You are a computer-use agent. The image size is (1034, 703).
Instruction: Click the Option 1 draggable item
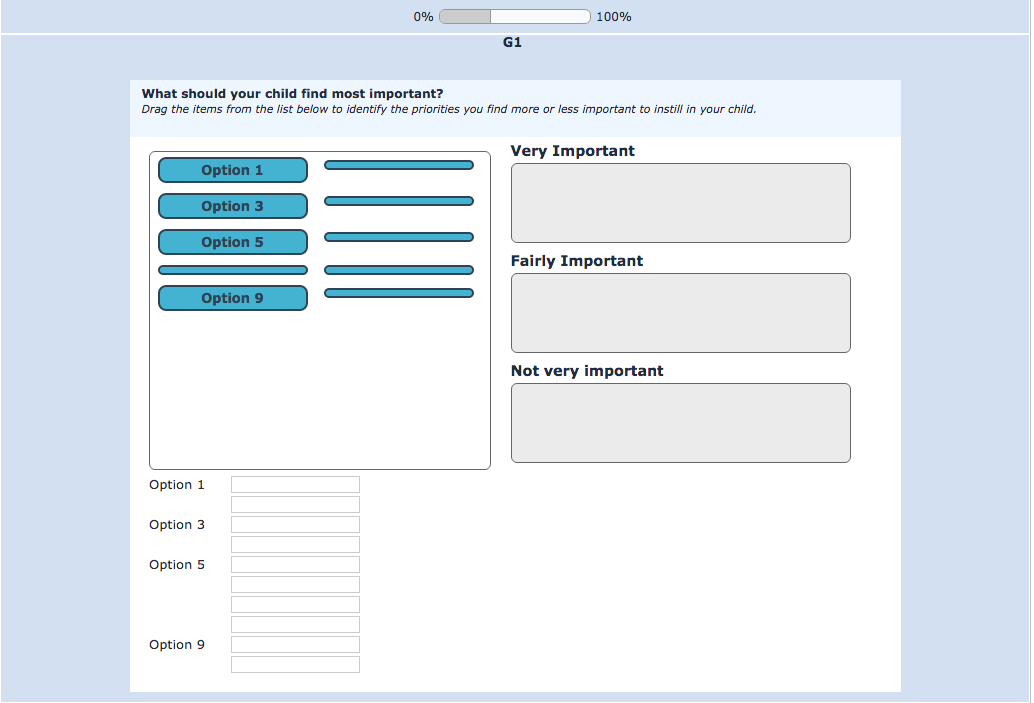[x=232, y=170]
